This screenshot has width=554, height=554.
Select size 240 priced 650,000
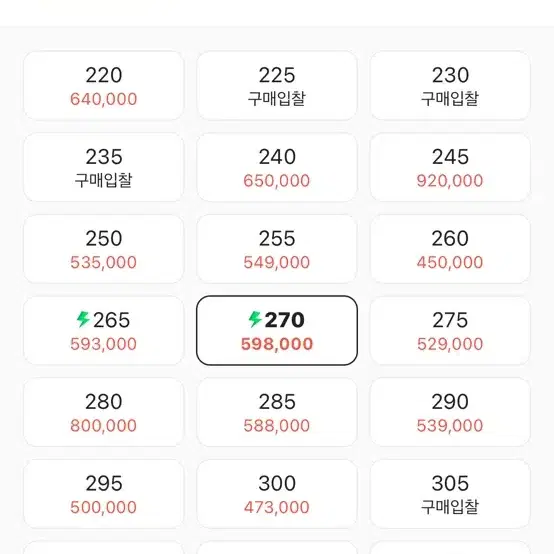point(277,167)
